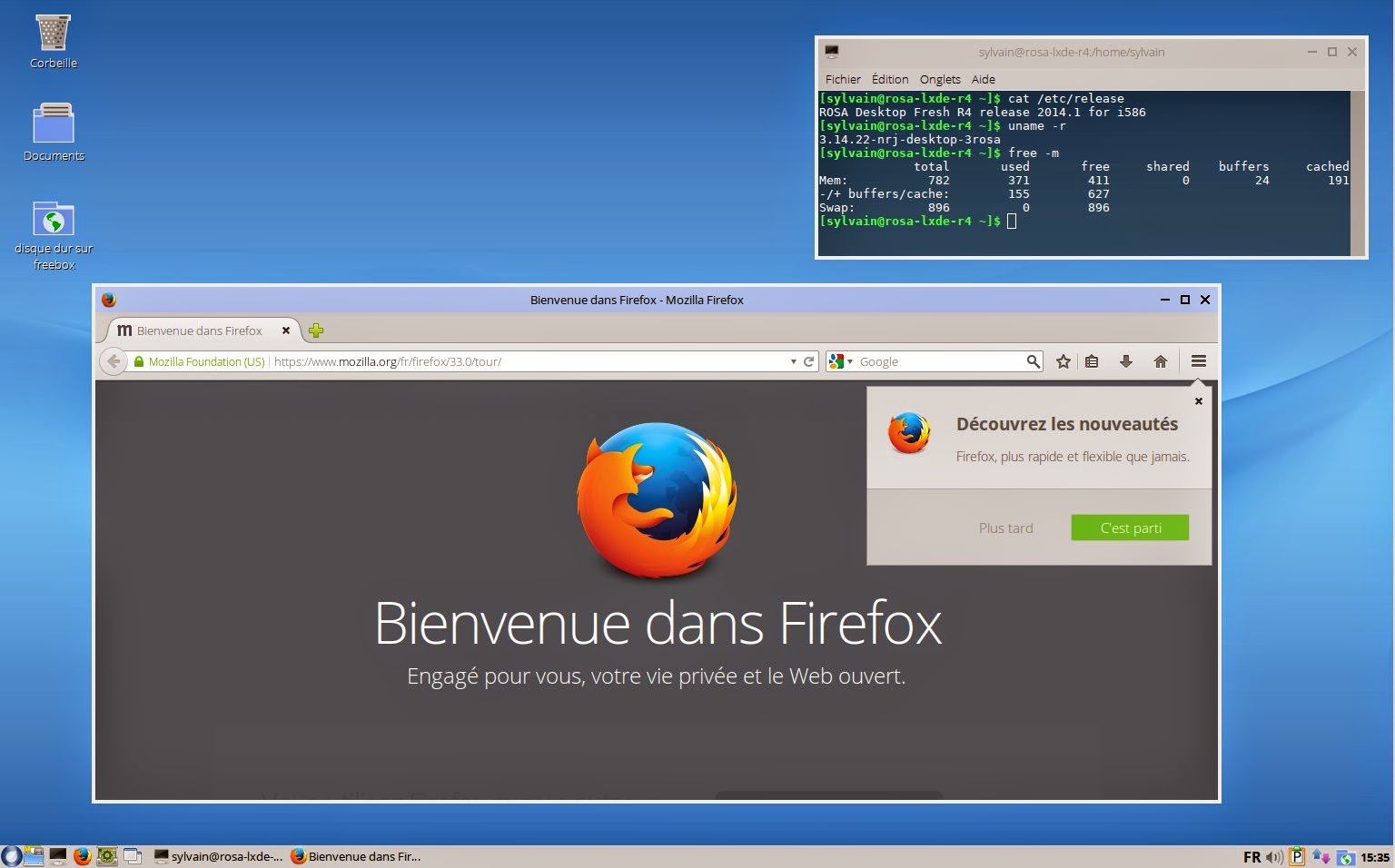Select the disque dur sur freebox icon
This screenshot has height=868, width=1395.
click(x=54, y=235)
